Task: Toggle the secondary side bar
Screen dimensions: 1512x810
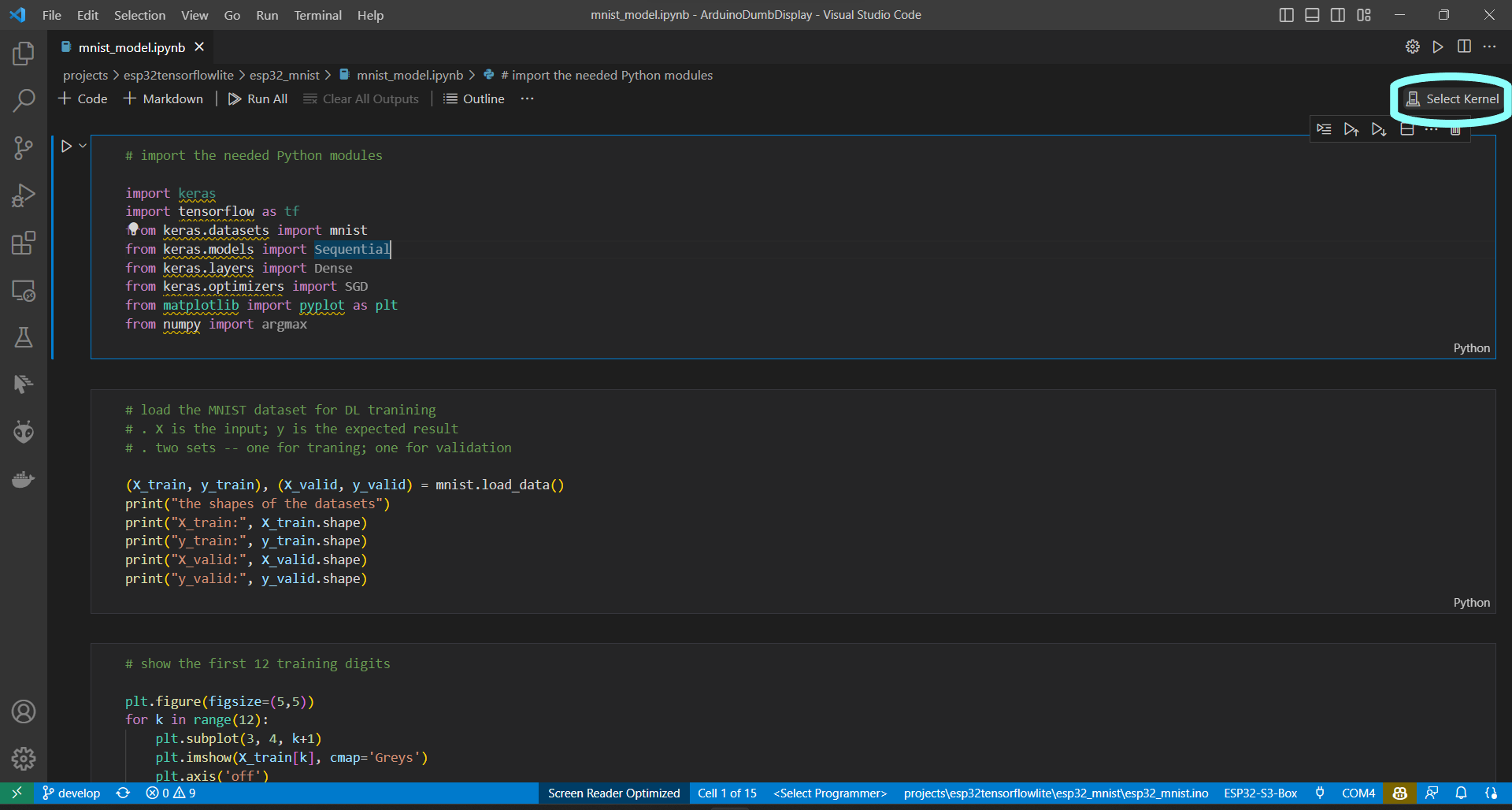Action: (1337, 14)
